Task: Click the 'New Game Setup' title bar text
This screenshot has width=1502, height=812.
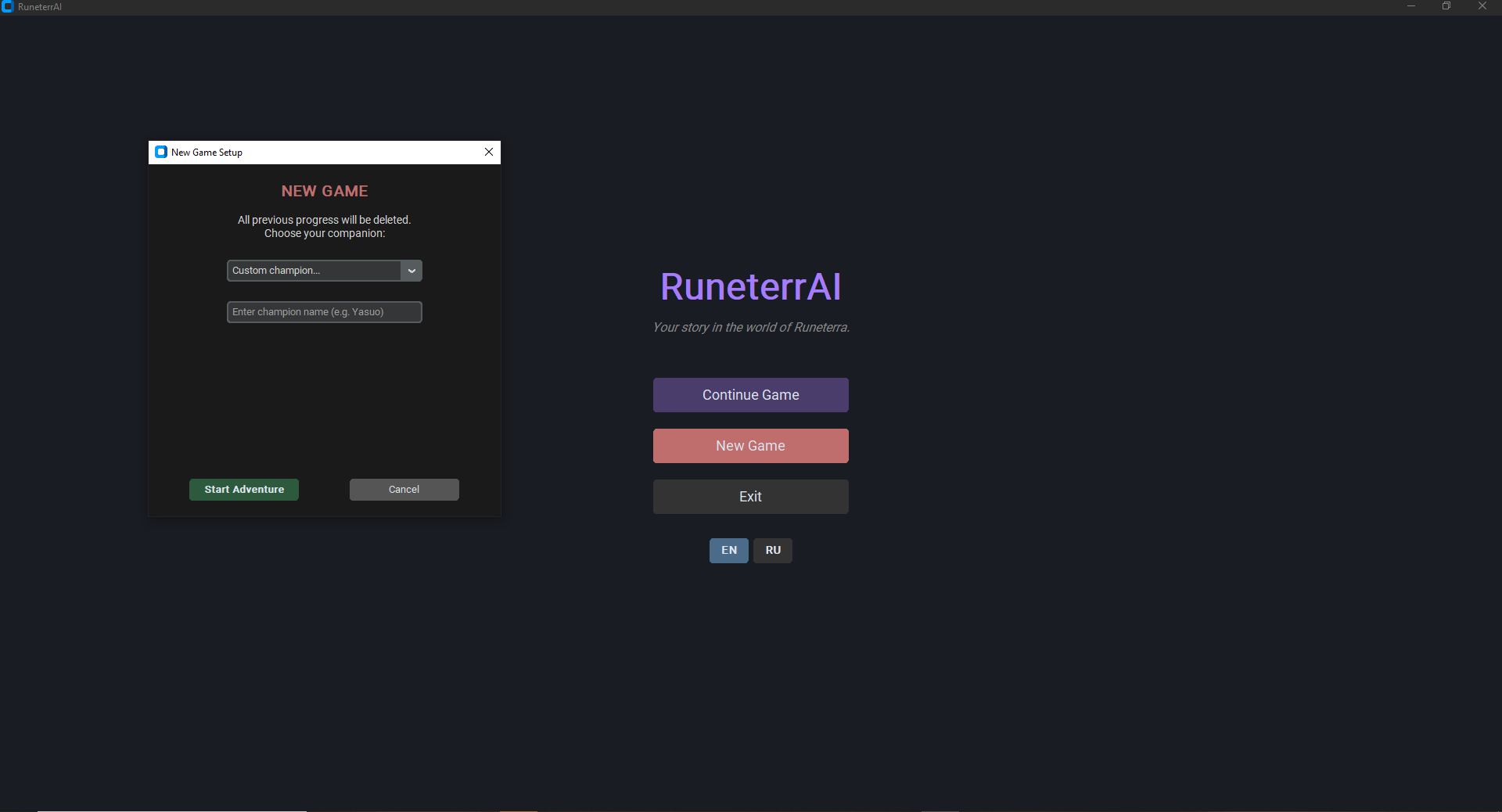Action: click(207, 153)
